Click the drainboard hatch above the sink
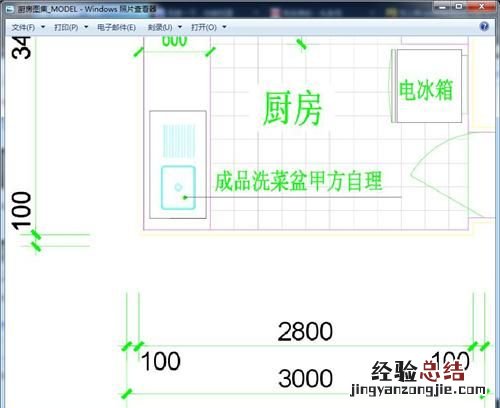Viewport: 500px width, 408px height. click(x=179, y=141)
